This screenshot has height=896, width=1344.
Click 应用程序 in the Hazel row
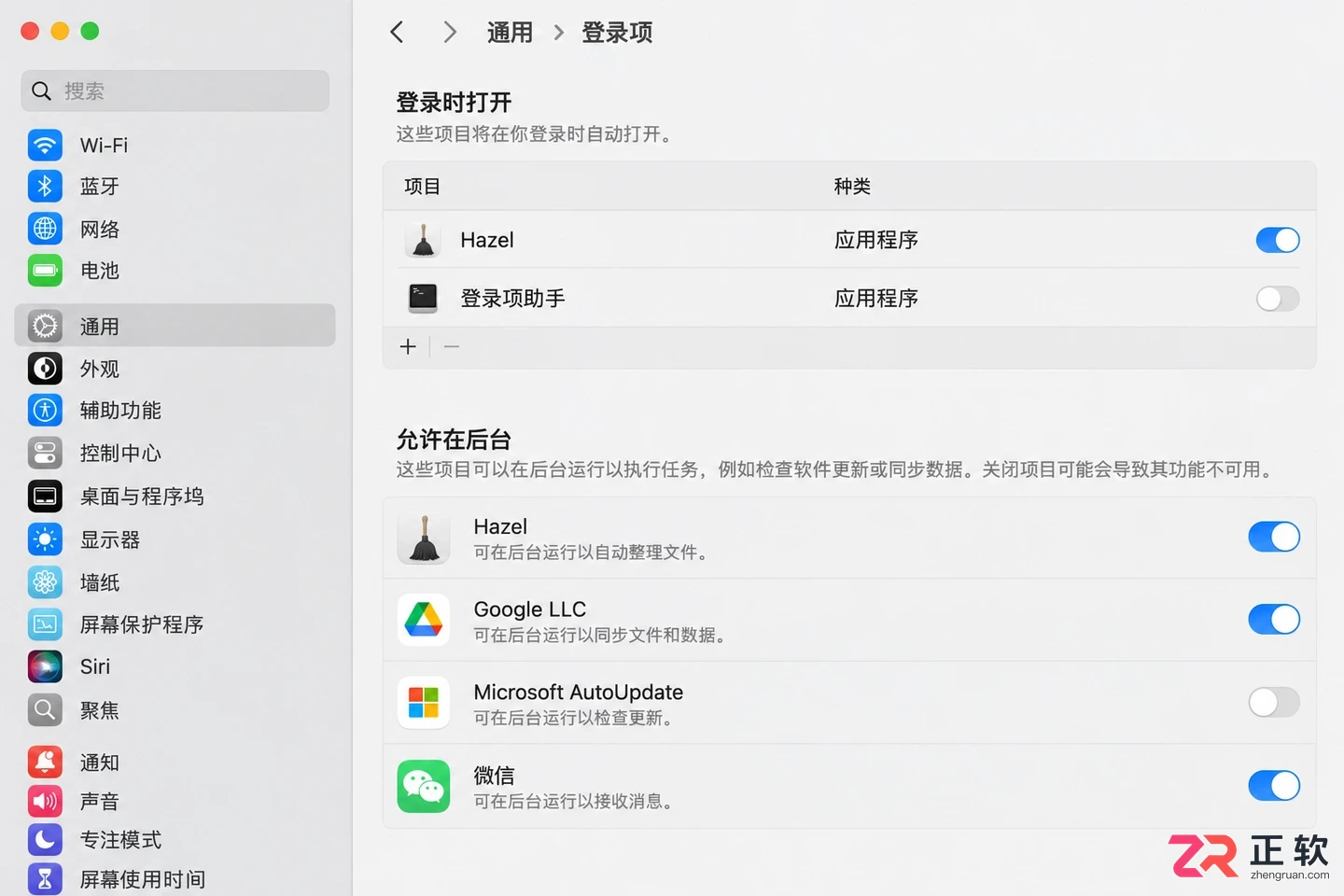(x=876, y=240)
